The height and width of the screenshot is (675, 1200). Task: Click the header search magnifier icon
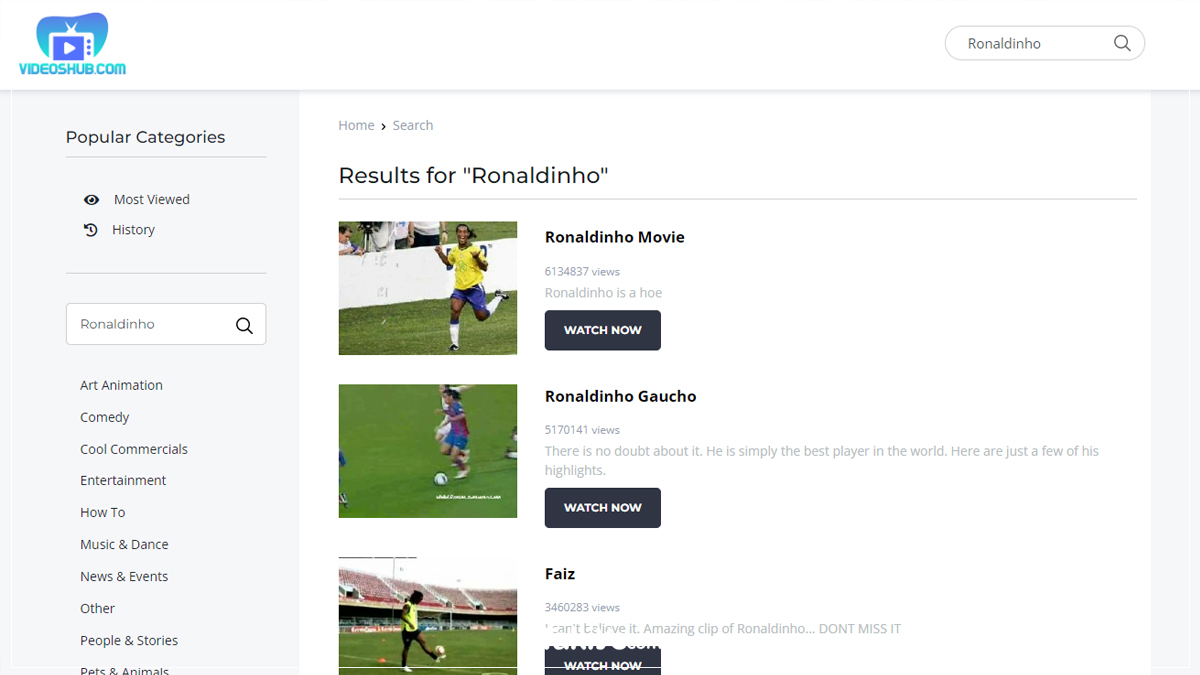click(1122, 43)
